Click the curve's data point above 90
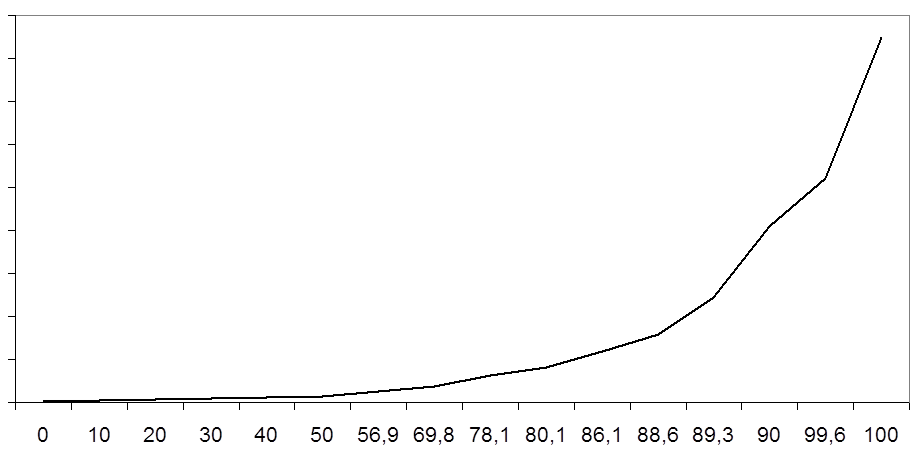 (x=769, y=226)
